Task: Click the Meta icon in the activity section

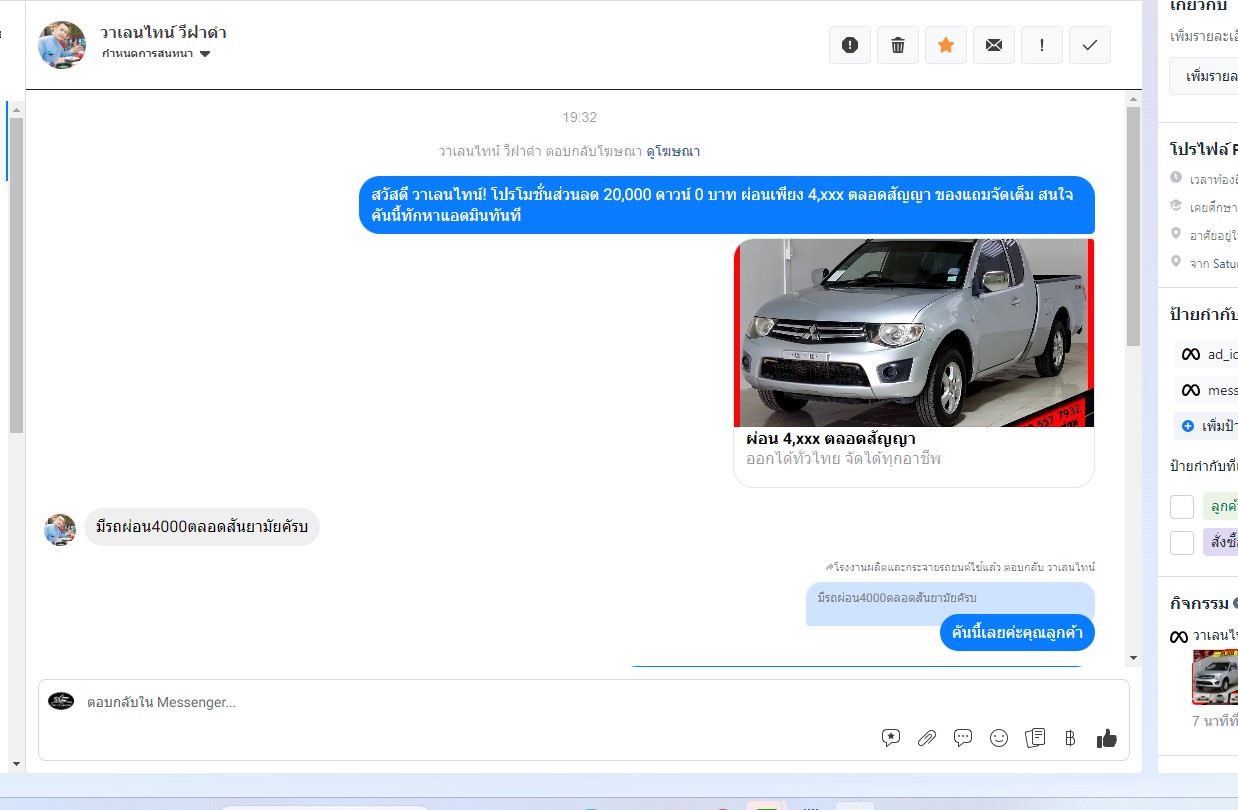Action: (x=1179, y=636)
